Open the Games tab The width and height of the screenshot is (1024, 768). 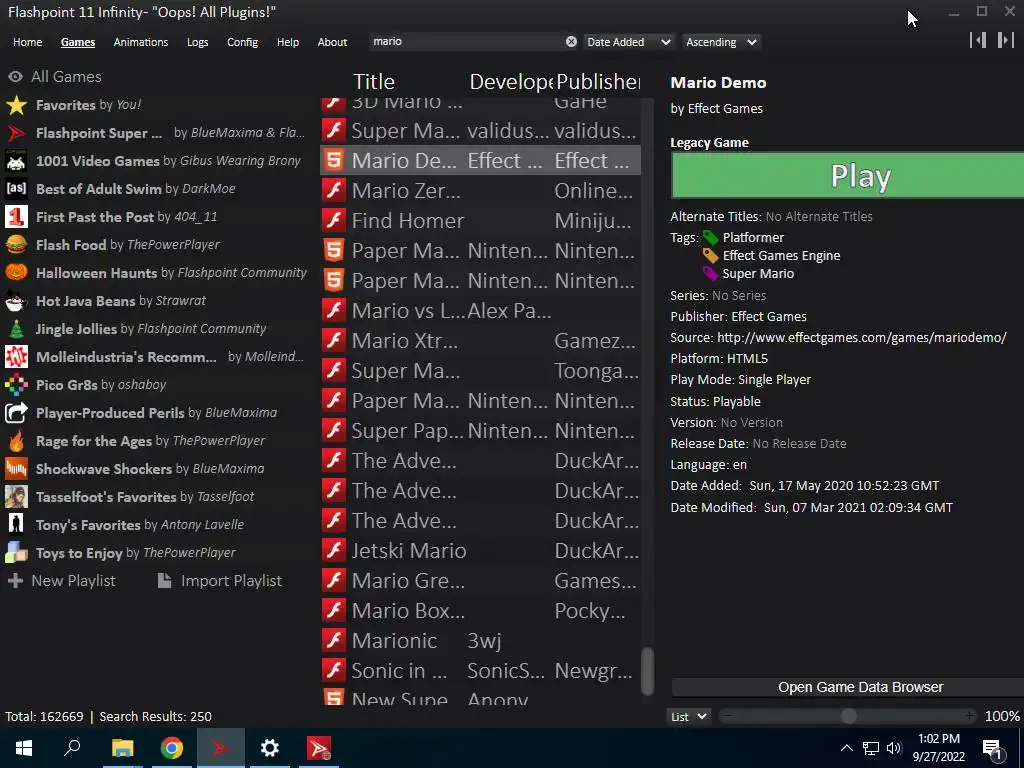(78, 42)
